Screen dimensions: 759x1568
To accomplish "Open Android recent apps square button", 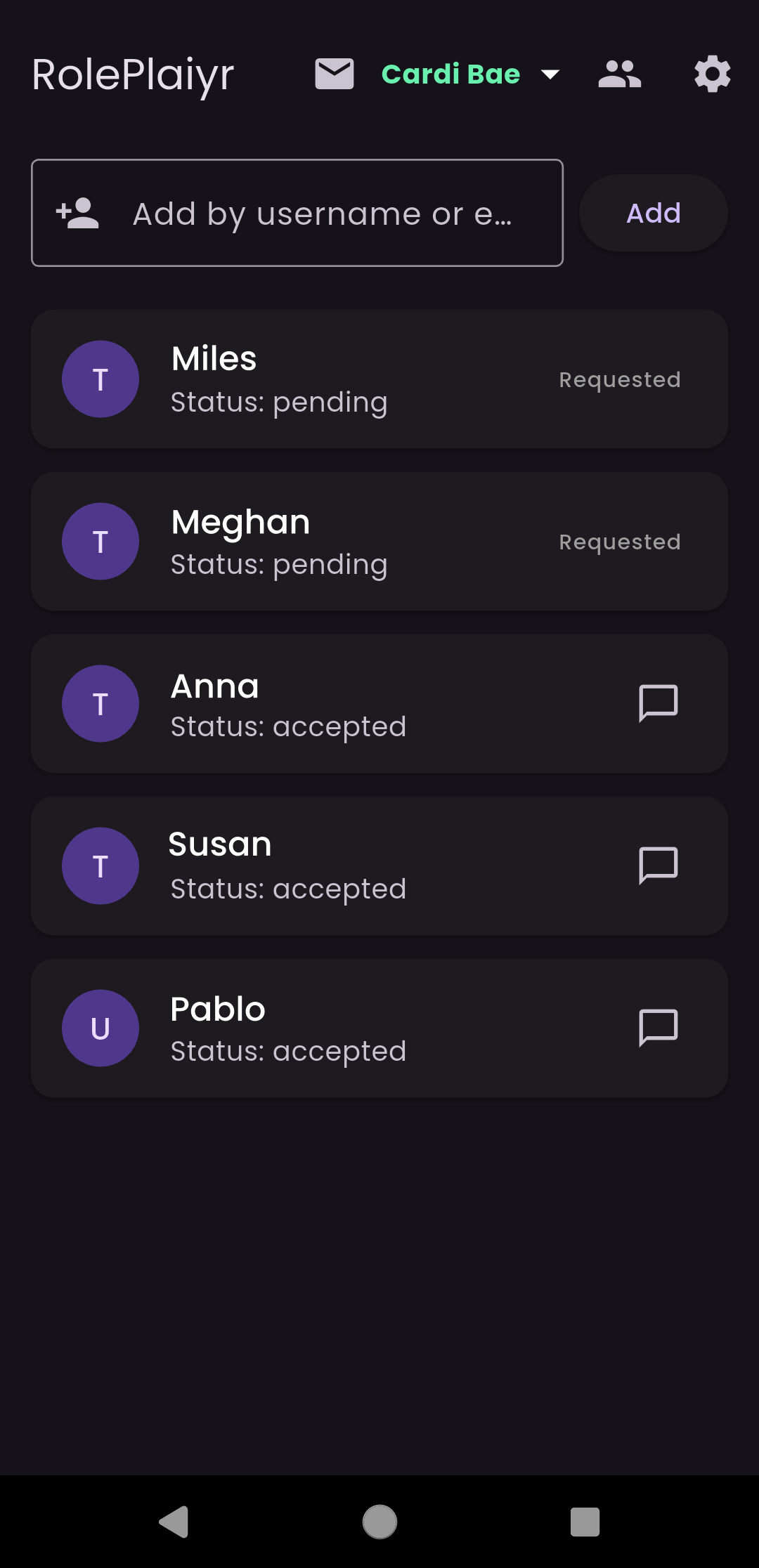I will pos(585,1522).
